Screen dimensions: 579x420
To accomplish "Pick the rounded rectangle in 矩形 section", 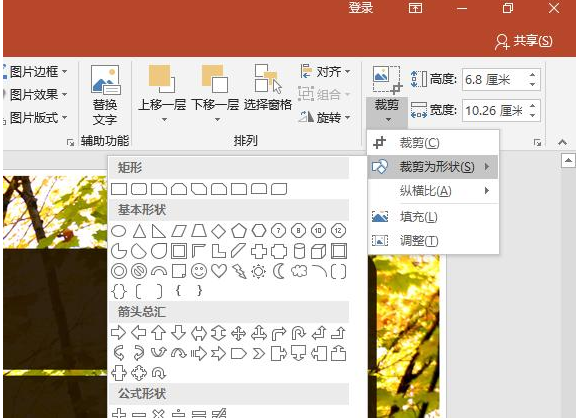I will point(139,189).
